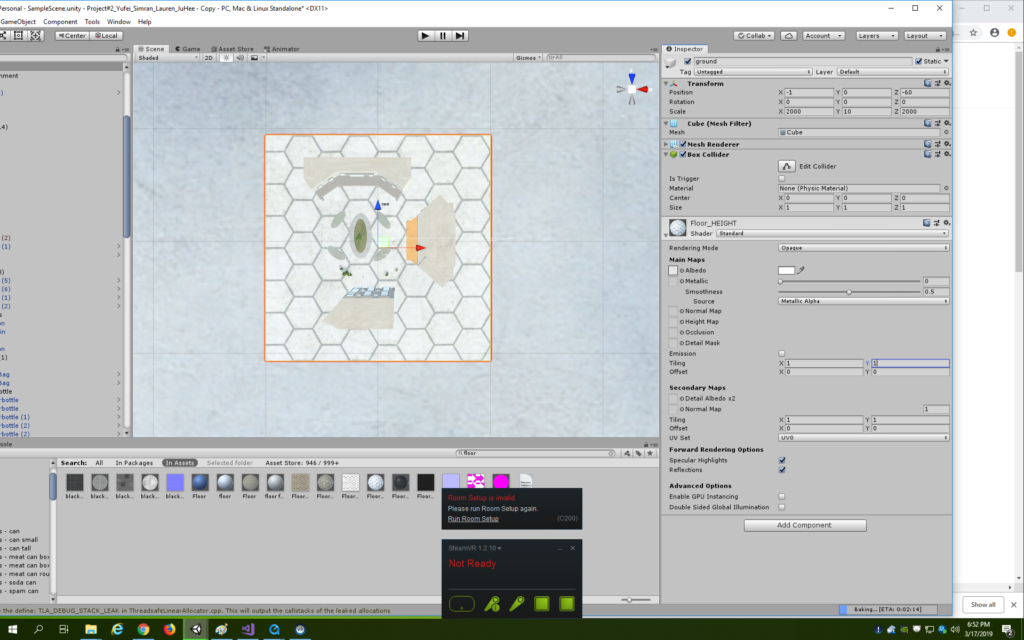Open the Component menu
Viewport: 1024px width, 640px height.
[60, 22]
